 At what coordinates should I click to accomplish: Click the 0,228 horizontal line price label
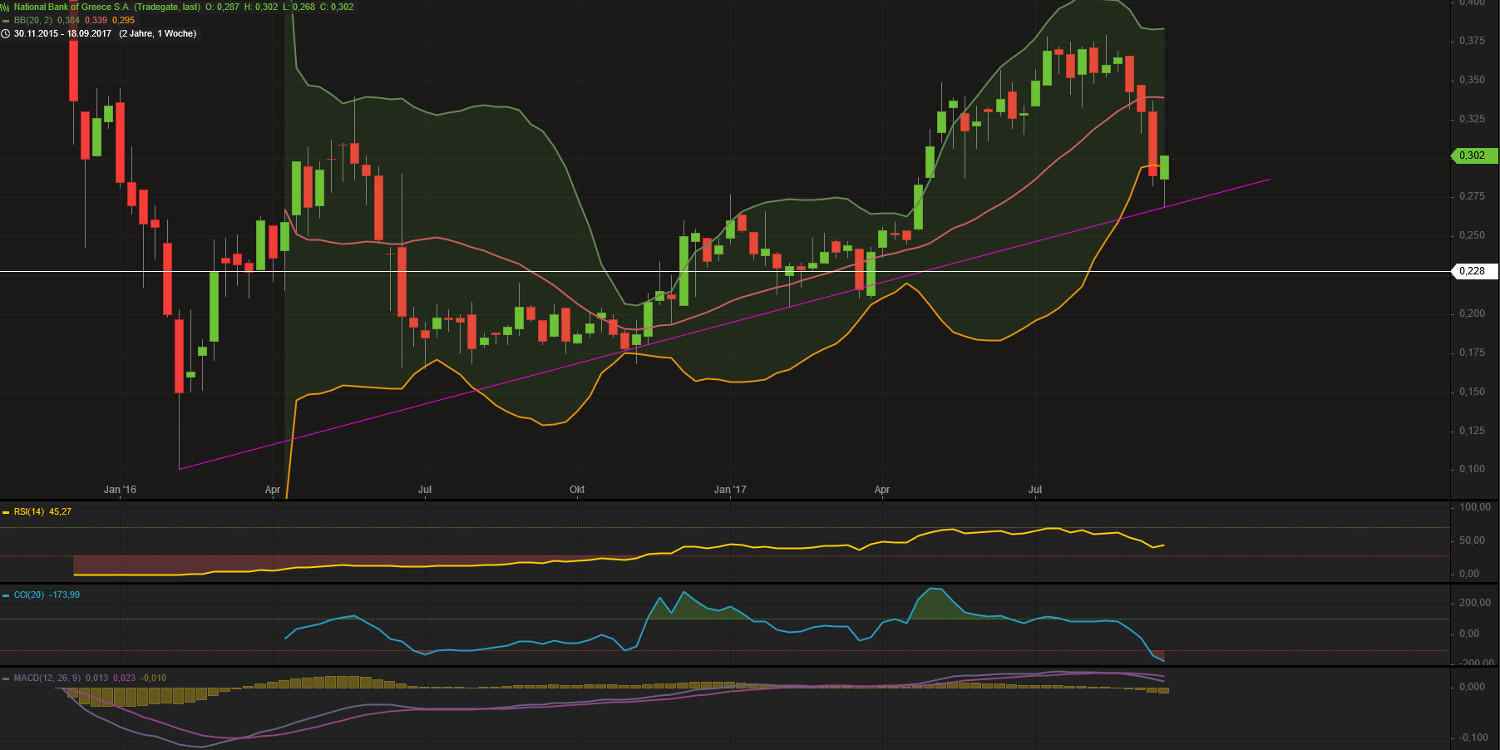(1474, 271)
